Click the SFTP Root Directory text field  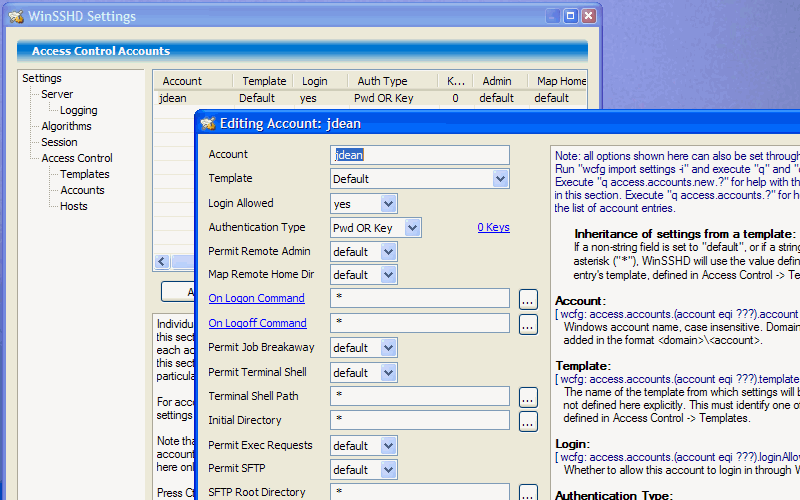(419, 492)
